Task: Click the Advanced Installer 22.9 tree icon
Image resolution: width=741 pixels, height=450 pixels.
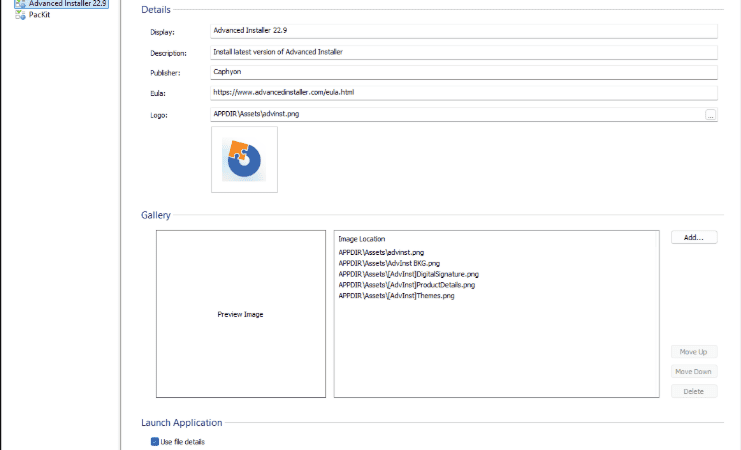Action: click(x=20, y=3)
